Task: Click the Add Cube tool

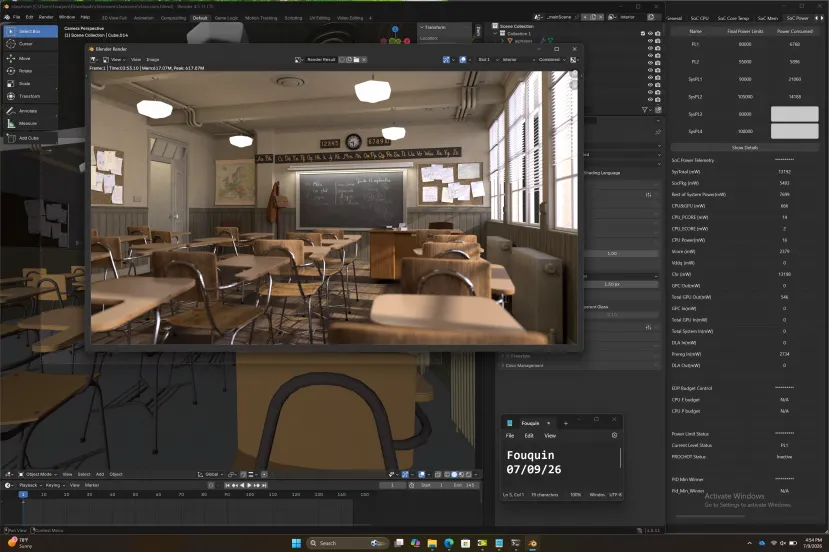Action: click(31, 138)
